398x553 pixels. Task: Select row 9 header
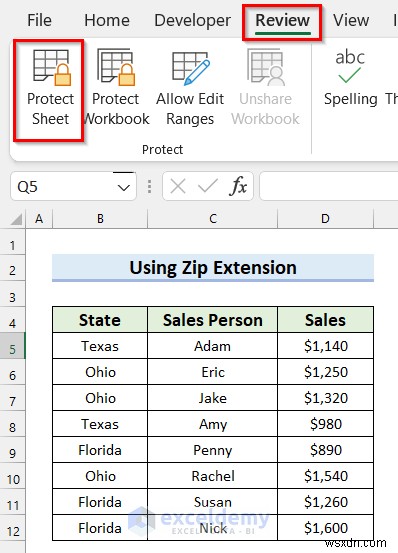tap(13, 450)
